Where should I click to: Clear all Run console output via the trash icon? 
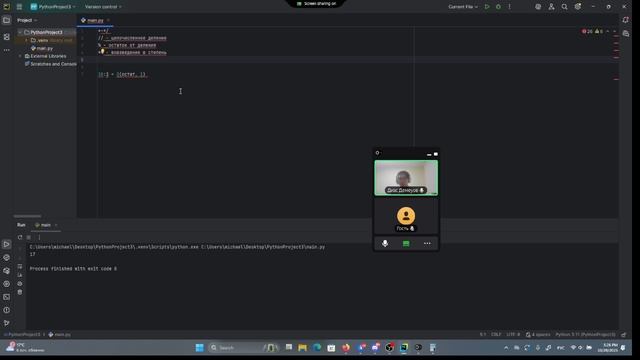coord(20,292)
